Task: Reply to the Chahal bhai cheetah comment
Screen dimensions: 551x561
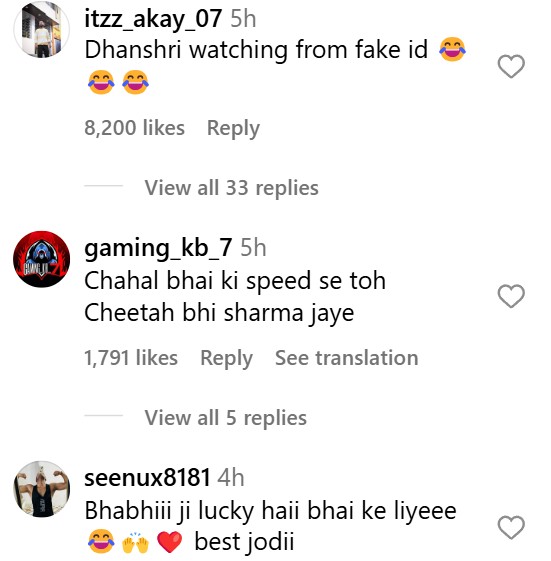Action: point(226,358)
